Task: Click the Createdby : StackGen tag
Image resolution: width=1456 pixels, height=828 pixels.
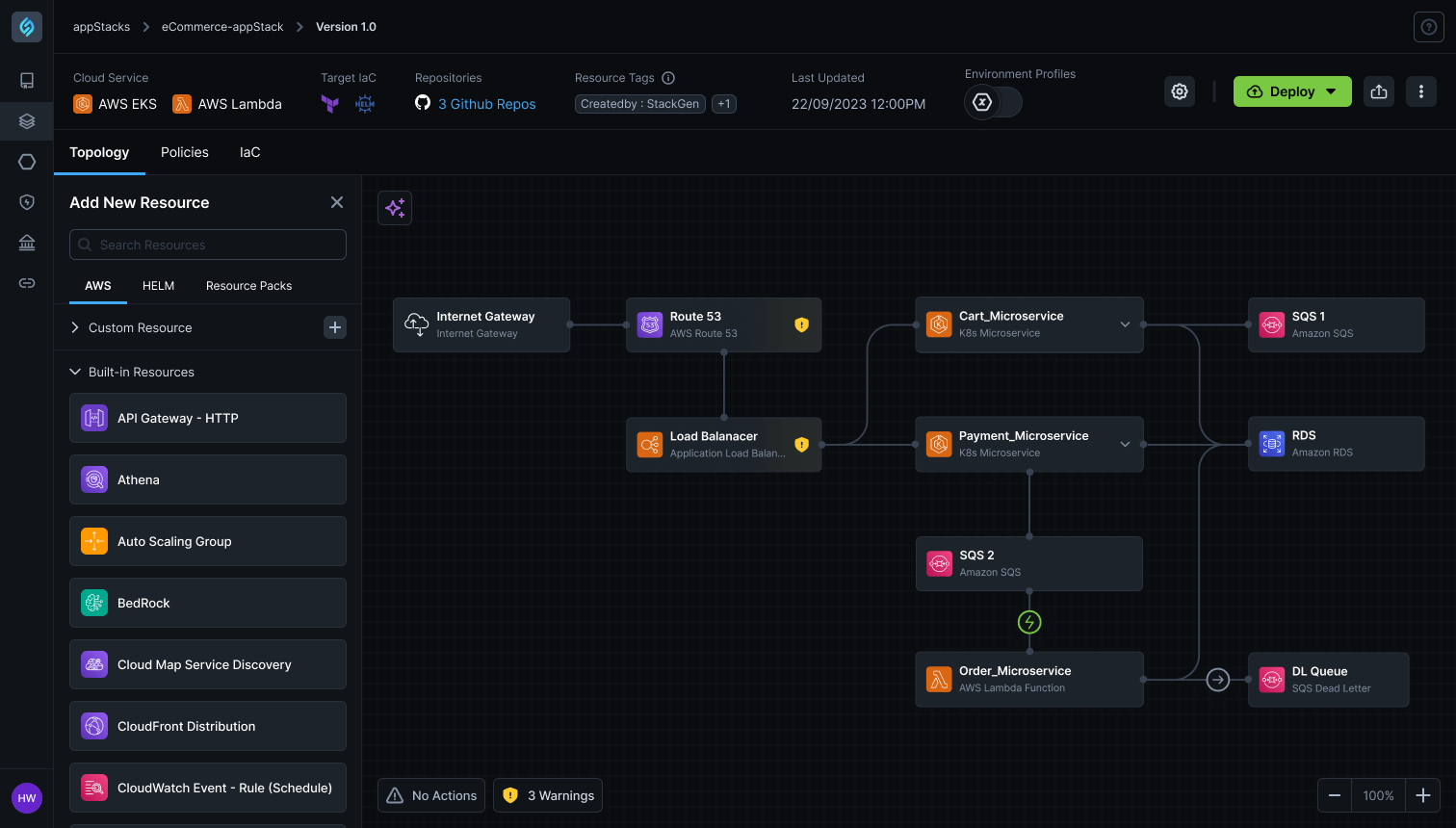Action: tap(640, 104)
